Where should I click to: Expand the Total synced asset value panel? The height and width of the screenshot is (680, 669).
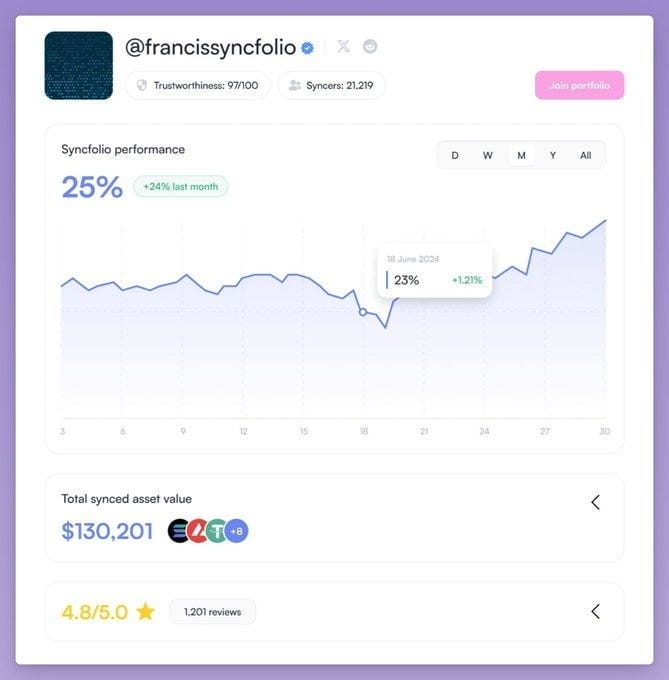(x=595, y=502)
